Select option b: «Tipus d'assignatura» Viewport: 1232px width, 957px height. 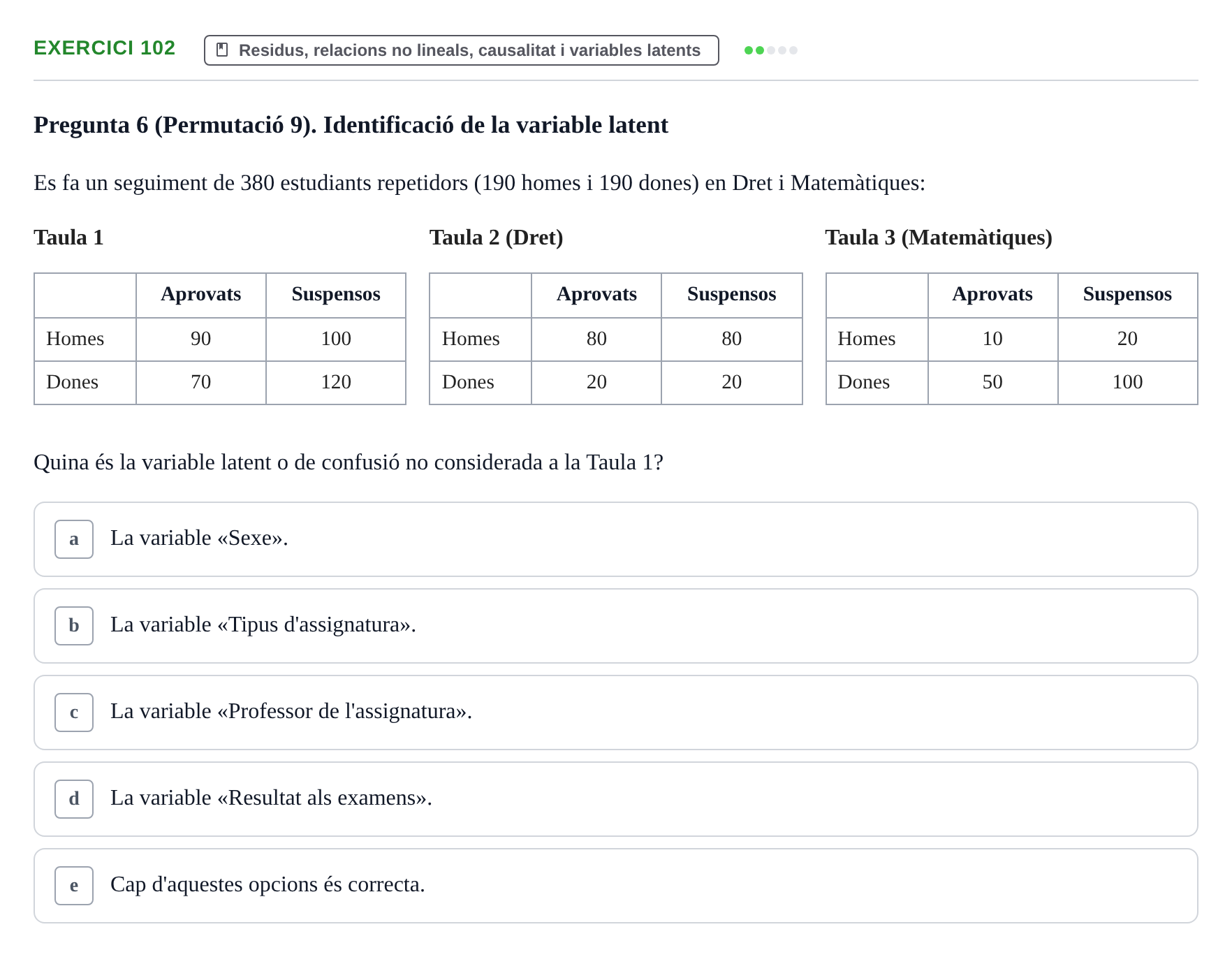[x=616, y=626]
